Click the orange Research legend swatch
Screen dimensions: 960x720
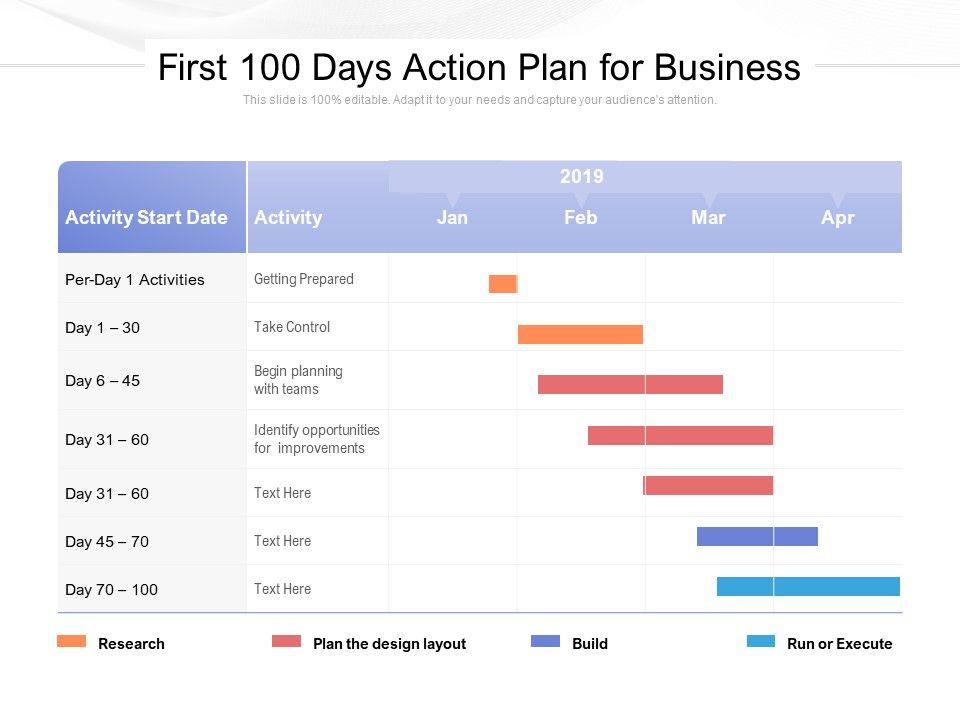tap(71, 641)
